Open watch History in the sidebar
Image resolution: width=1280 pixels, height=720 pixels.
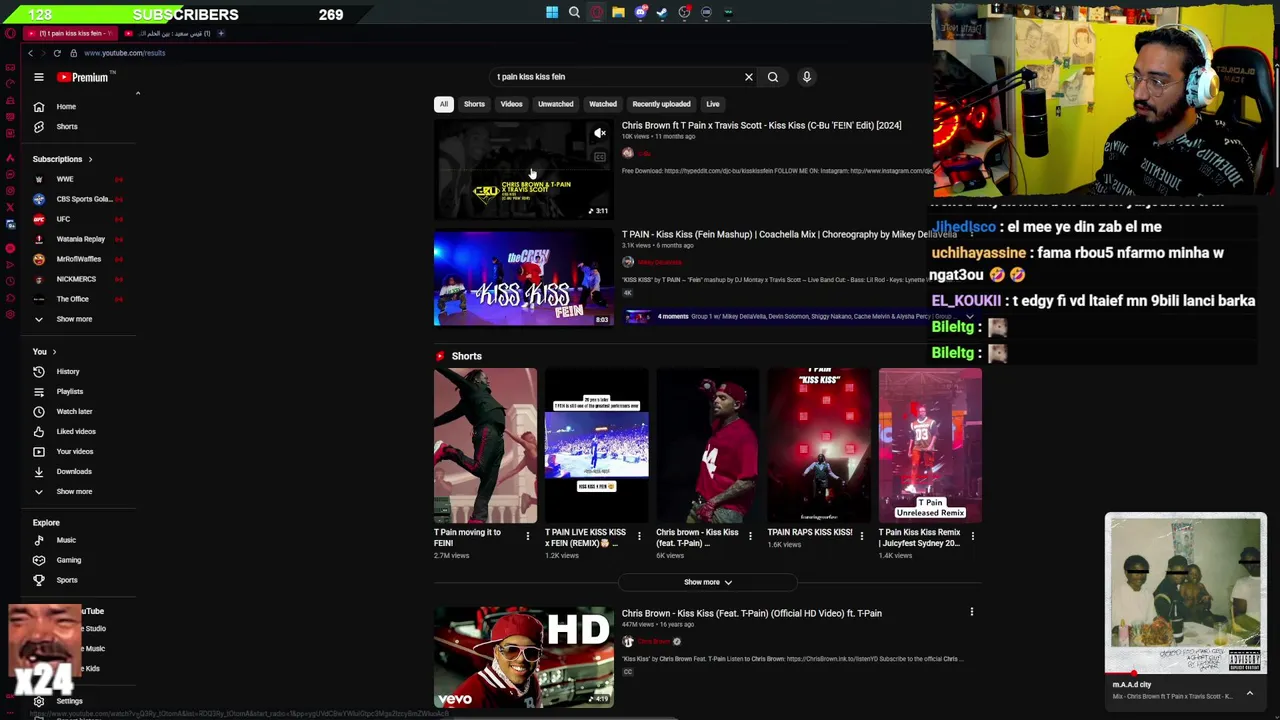[x=68, y=372]
